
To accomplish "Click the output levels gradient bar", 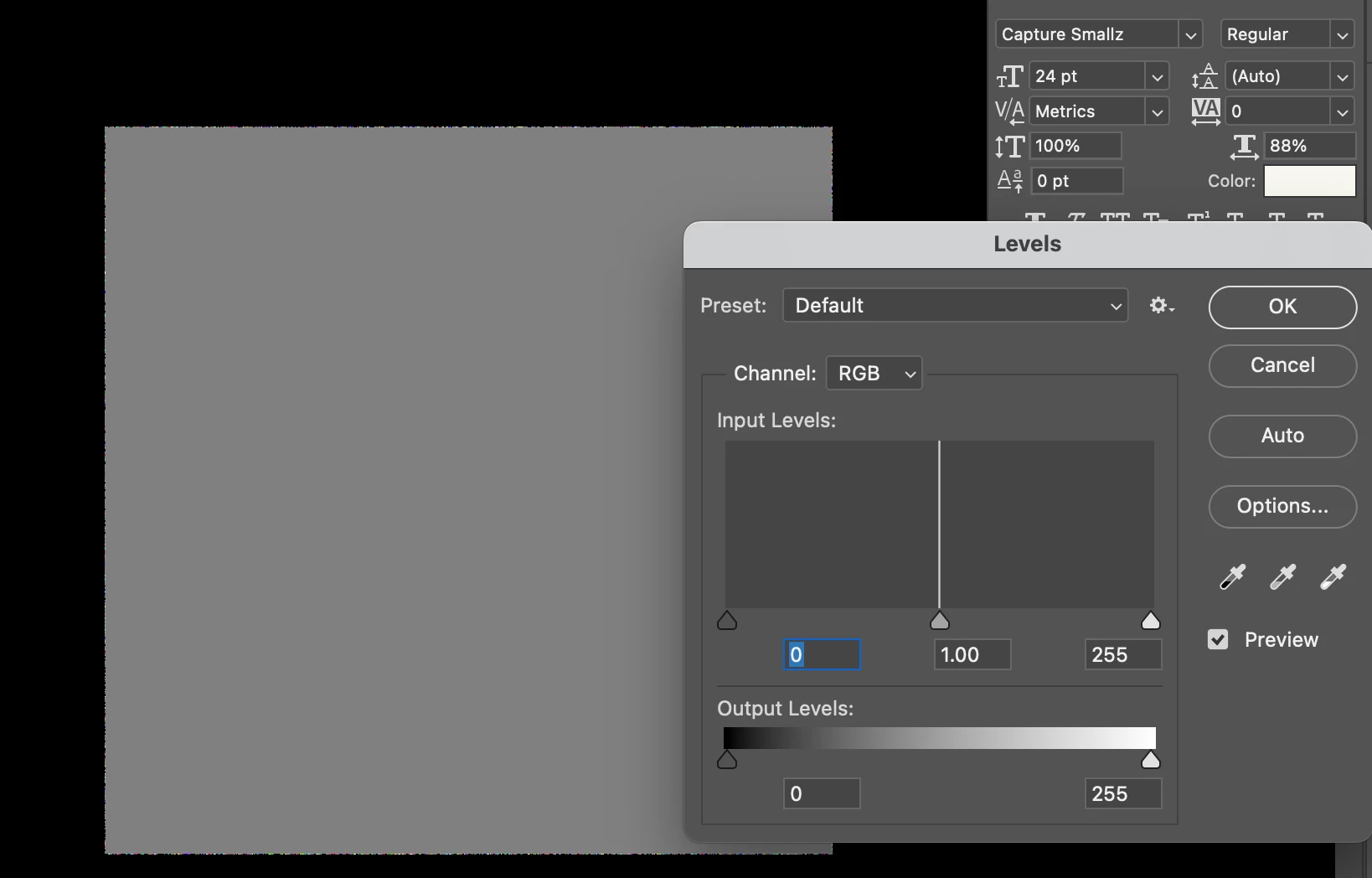I will click(939, 738).
